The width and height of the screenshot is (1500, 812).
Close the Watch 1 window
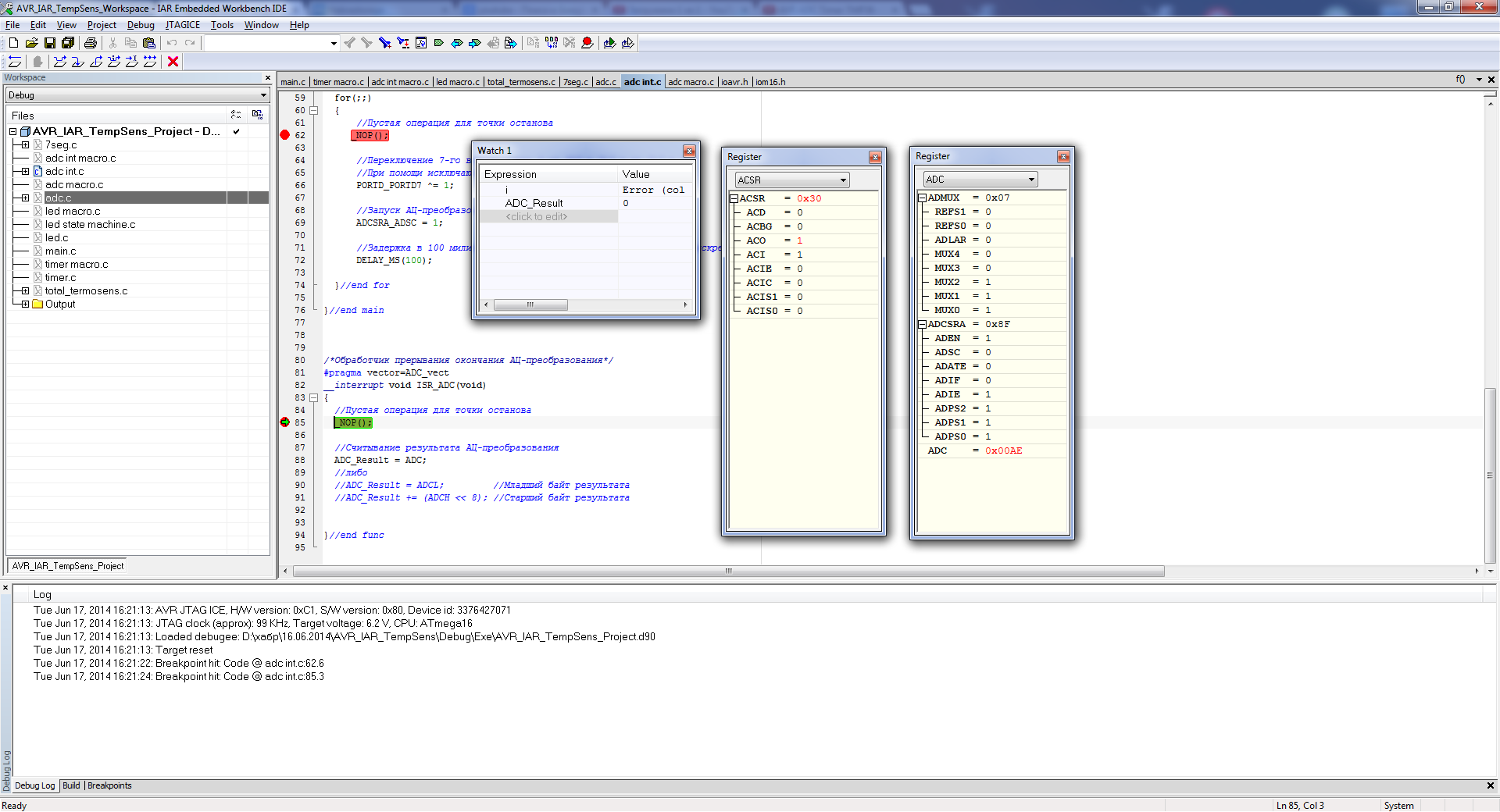(x=689, y=151)
